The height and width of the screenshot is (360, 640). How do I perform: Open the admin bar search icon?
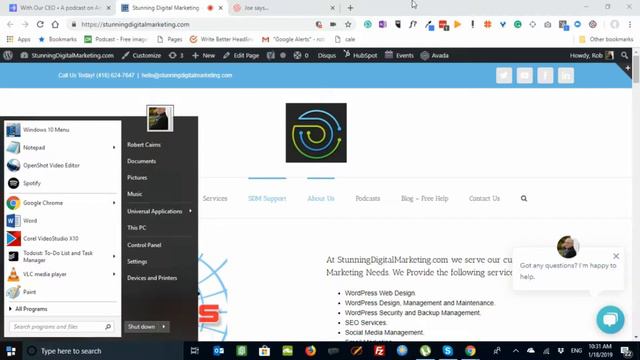pyautogui.click(x=624, y=56)
